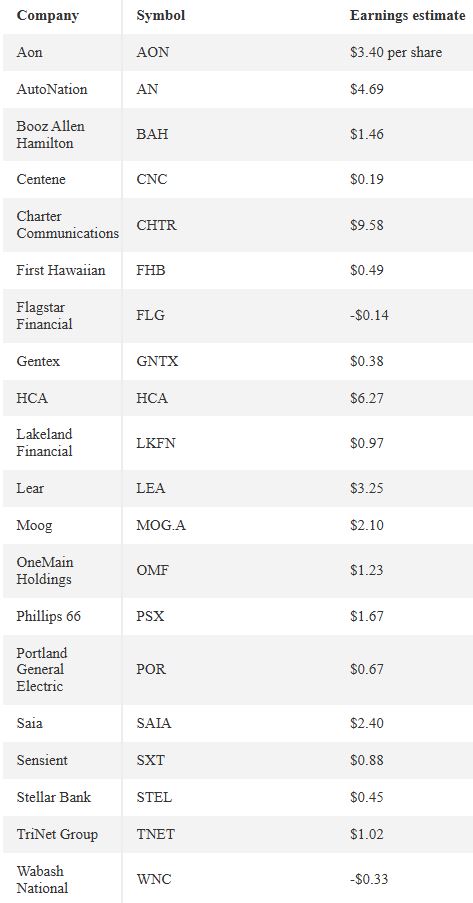473x903 pixels.
Task: Select the First Hawaiian company name
Action: pyautogui.click(x=60, y=270)
